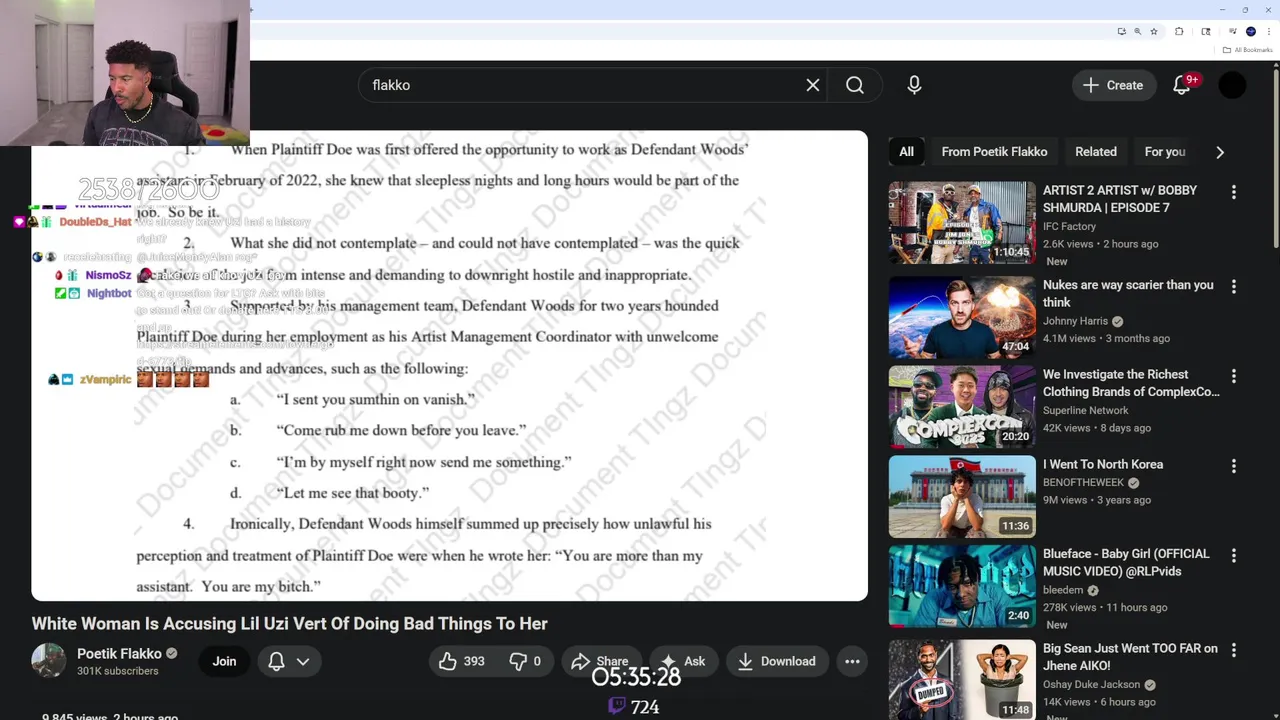Open options for Richest Clothing Brands video
Viewport: 1280px width, 720px height.
tap(1234, 376)
